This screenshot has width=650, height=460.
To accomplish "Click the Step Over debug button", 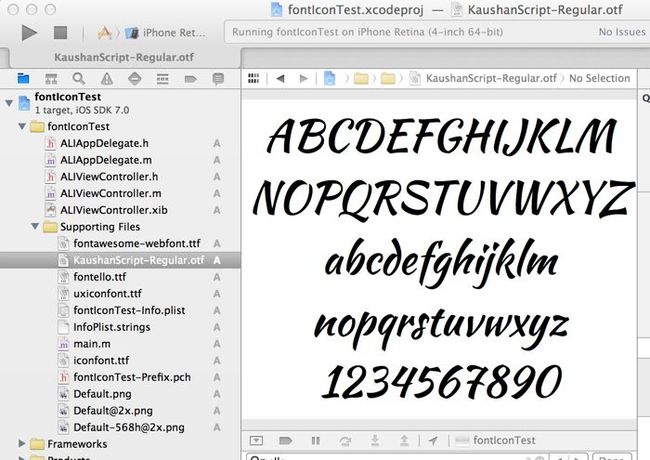I will 345,441.
